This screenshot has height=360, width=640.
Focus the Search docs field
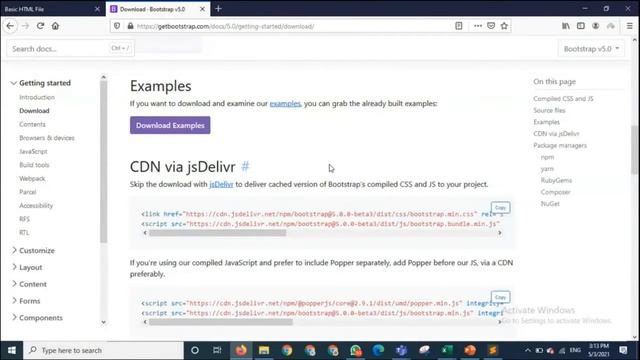click(70, 49)
